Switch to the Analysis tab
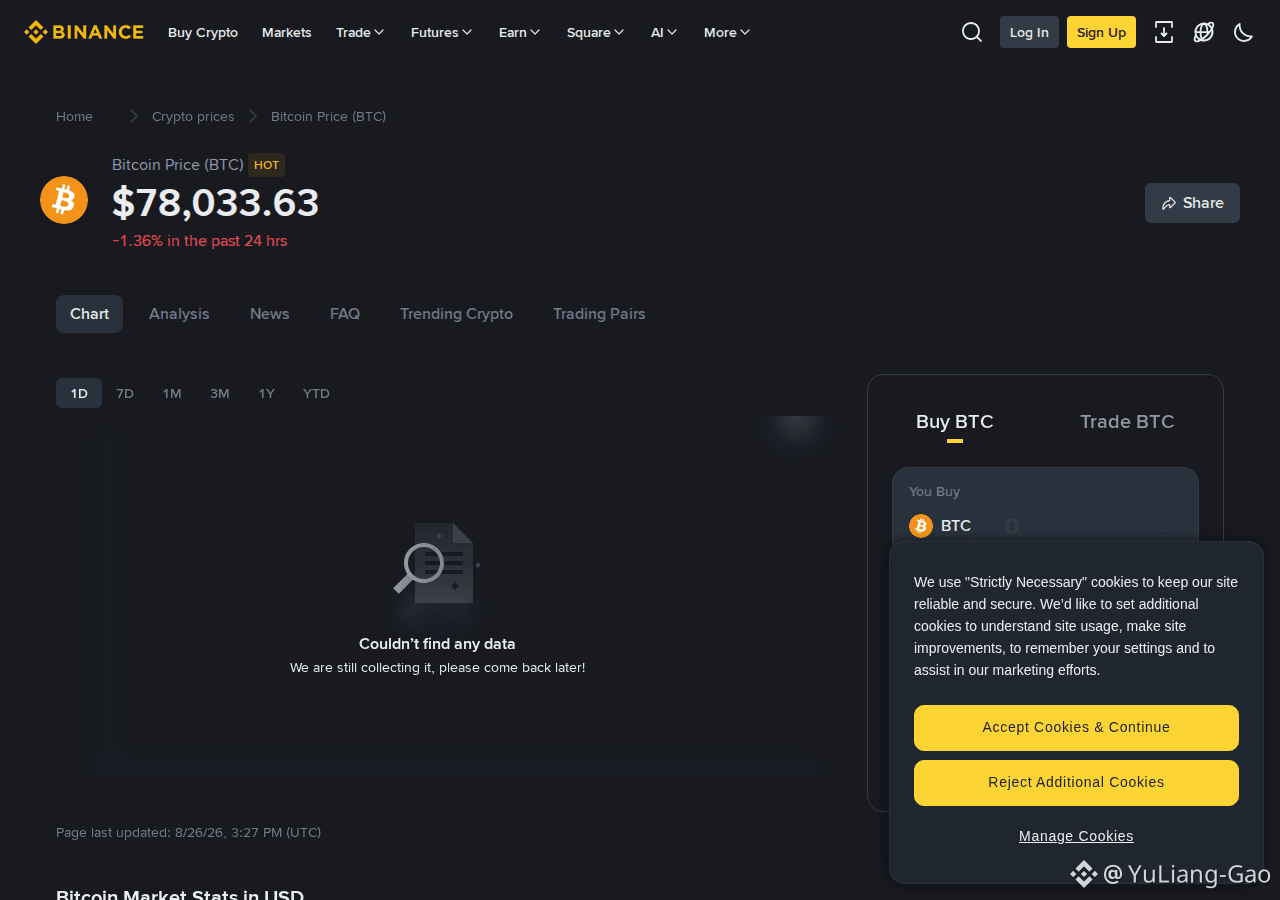Viewport: 1280px width, 900px height. (179, 314)
